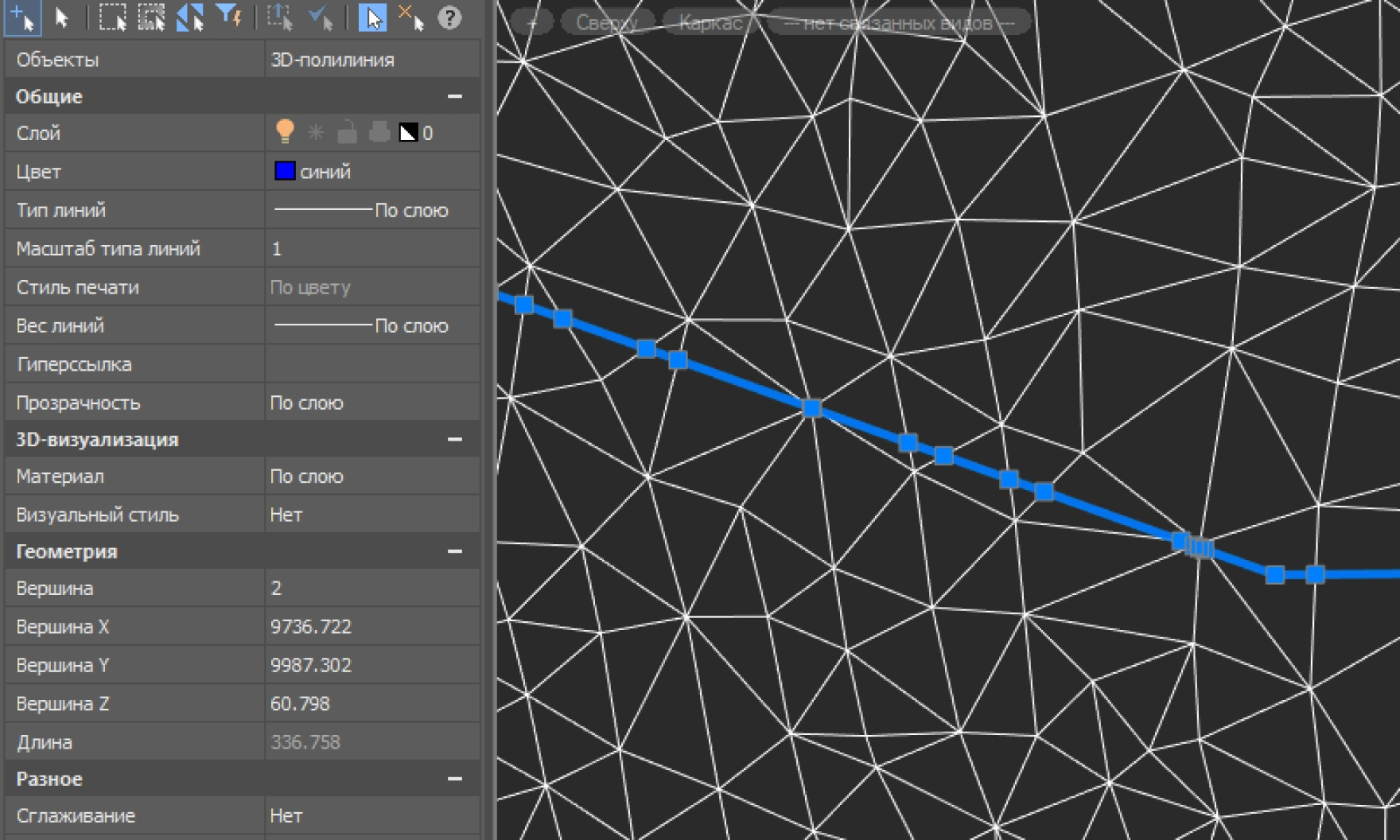Image resolution: width=1400 pixels, height=840 pixels.
Task: Click the 'нет связанных видов' viewport button
Action: 898,23
